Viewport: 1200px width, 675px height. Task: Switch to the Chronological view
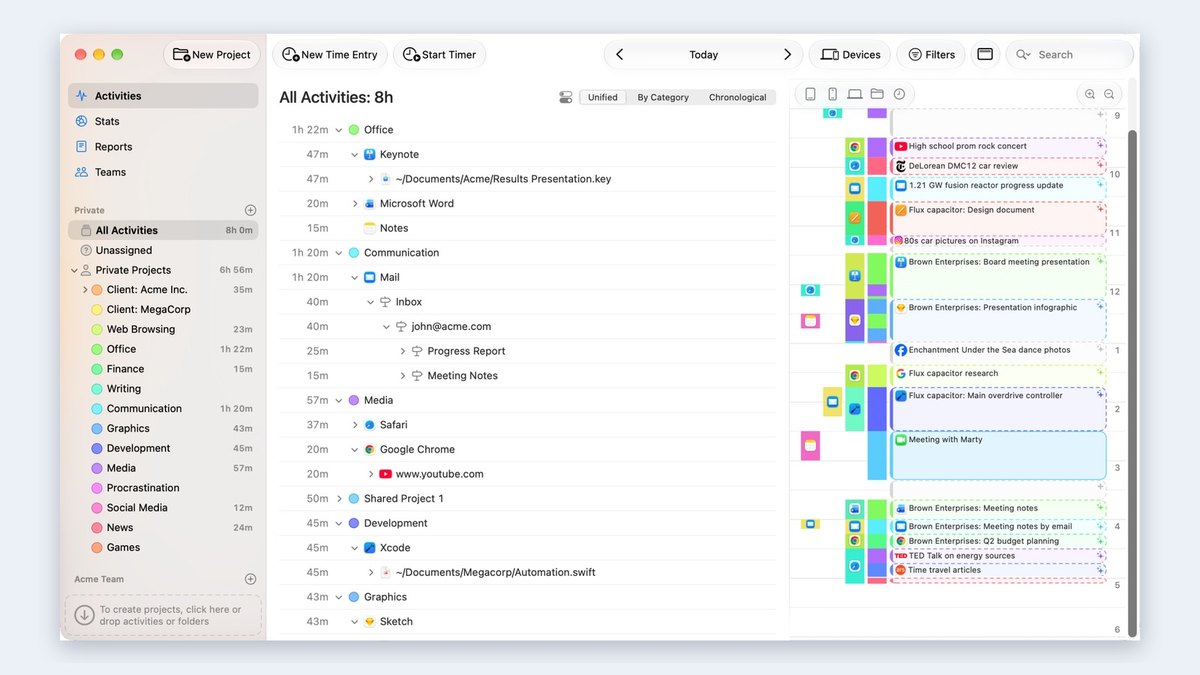pos(737,97)
